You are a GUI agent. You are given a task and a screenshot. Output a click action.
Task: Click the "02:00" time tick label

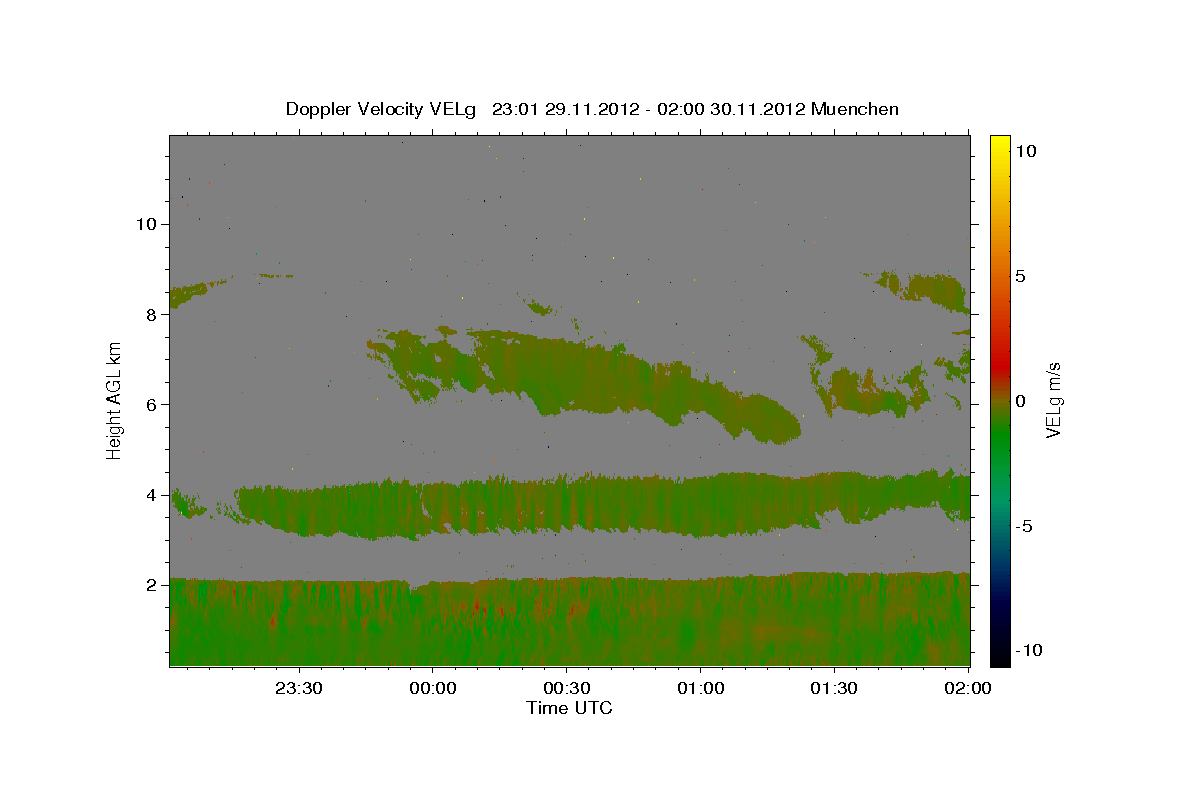tap(968, 689)
